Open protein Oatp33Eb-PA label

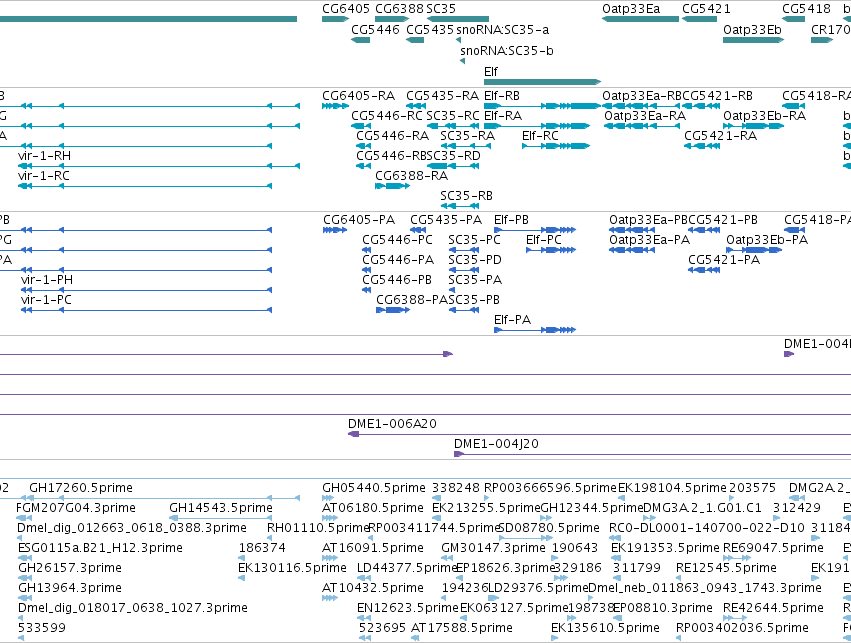[767, 240]
